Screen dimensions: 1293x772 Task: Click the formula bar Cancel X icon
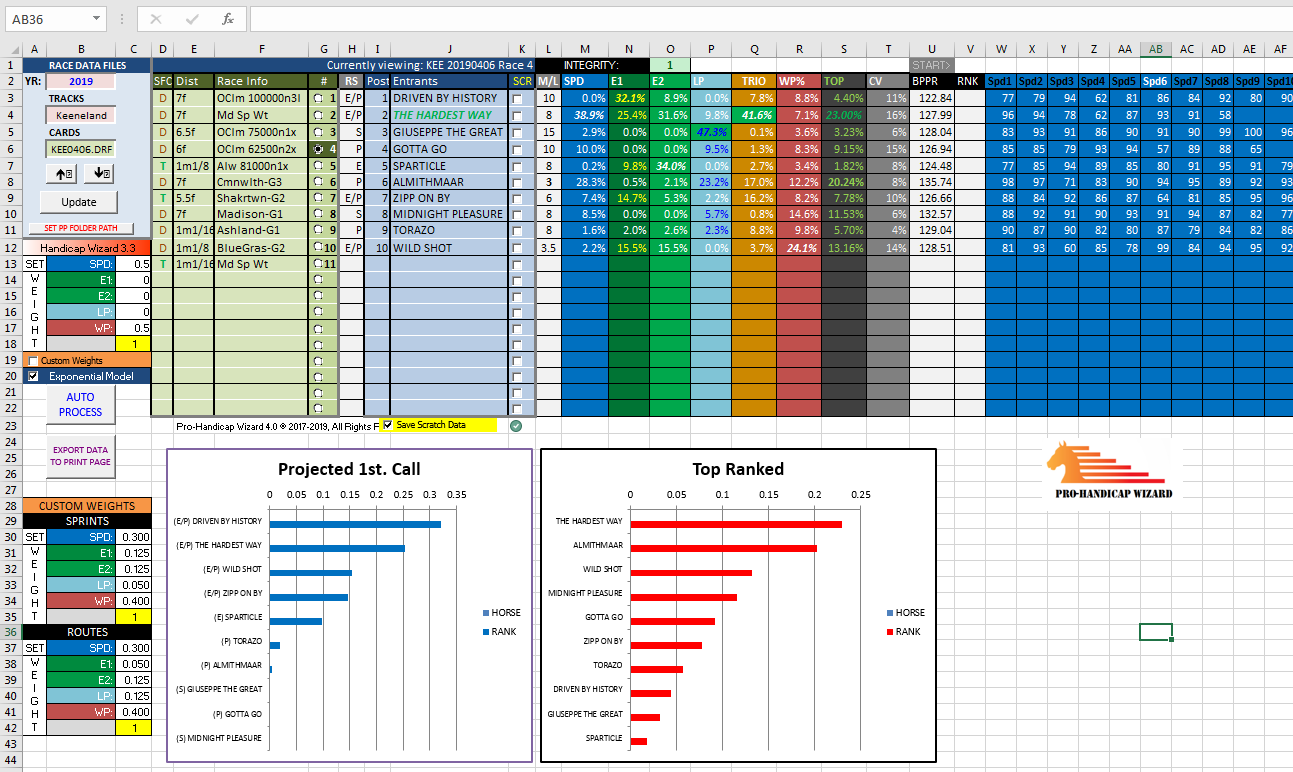(x=156, y=19)
